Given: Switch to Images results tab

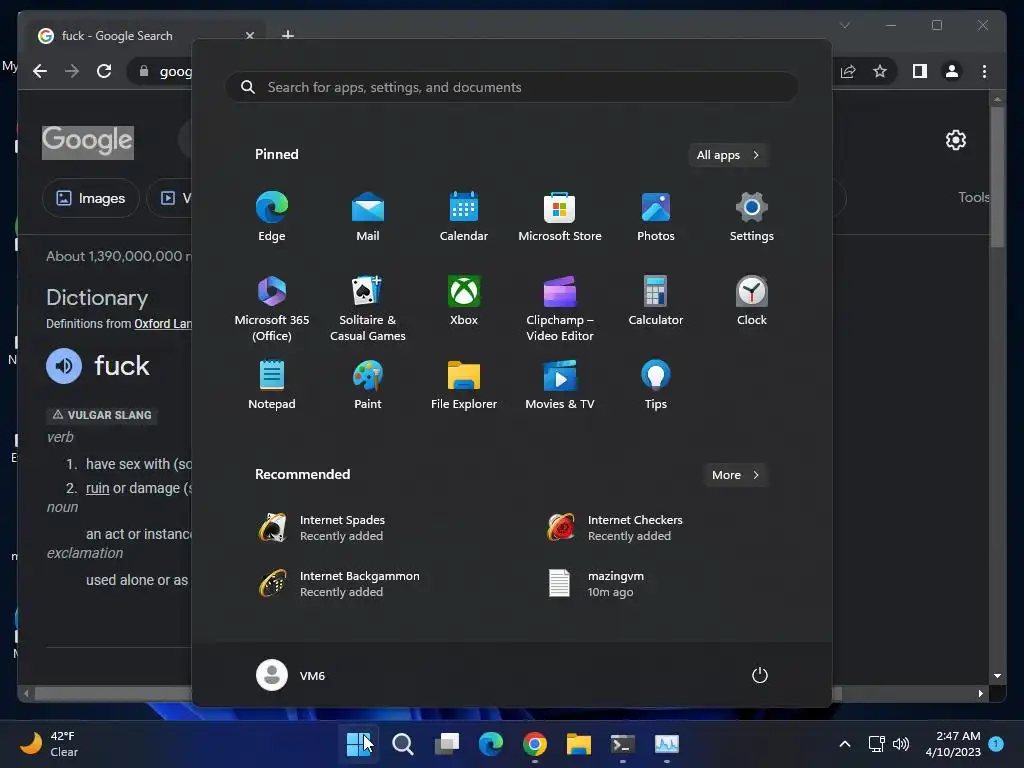Looking at the screenshot, I should tap(91, 198).
